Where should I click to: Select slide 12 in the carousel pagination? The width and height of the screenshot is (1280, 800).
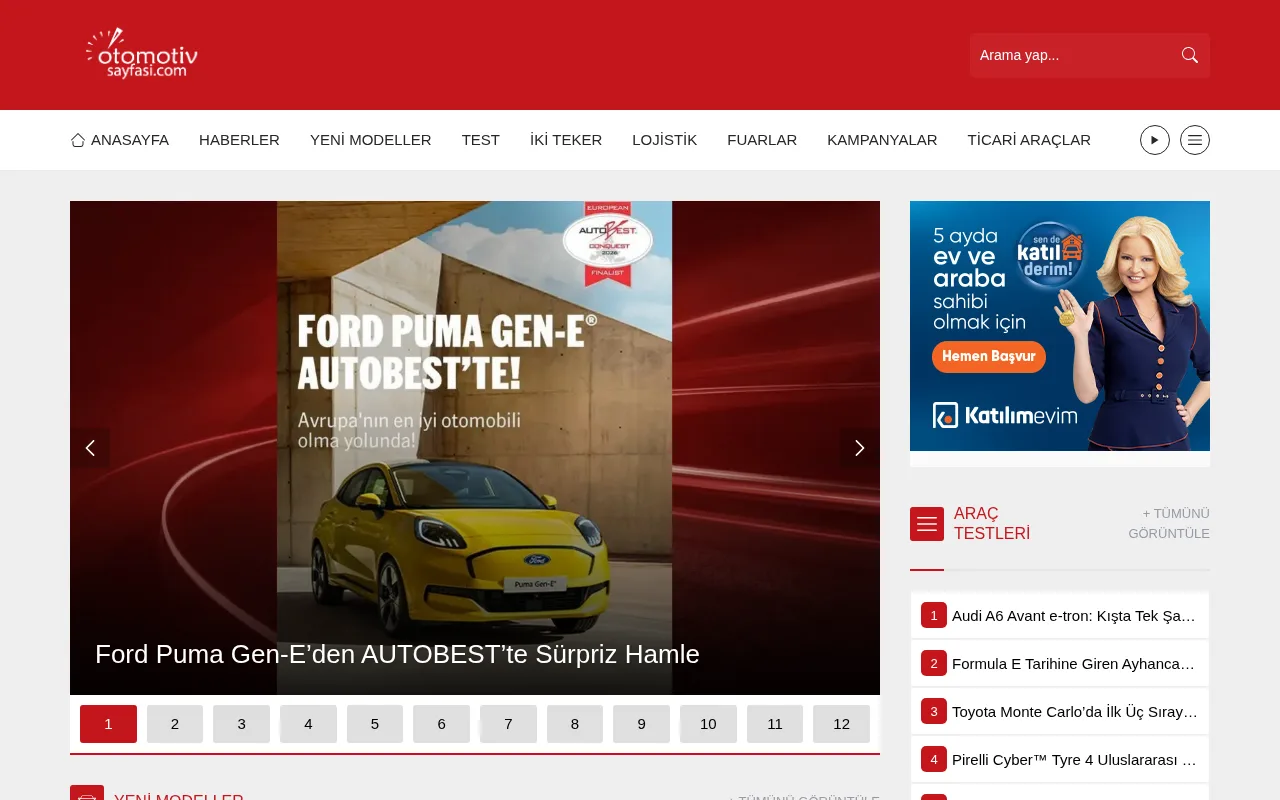tap(841, 723)
